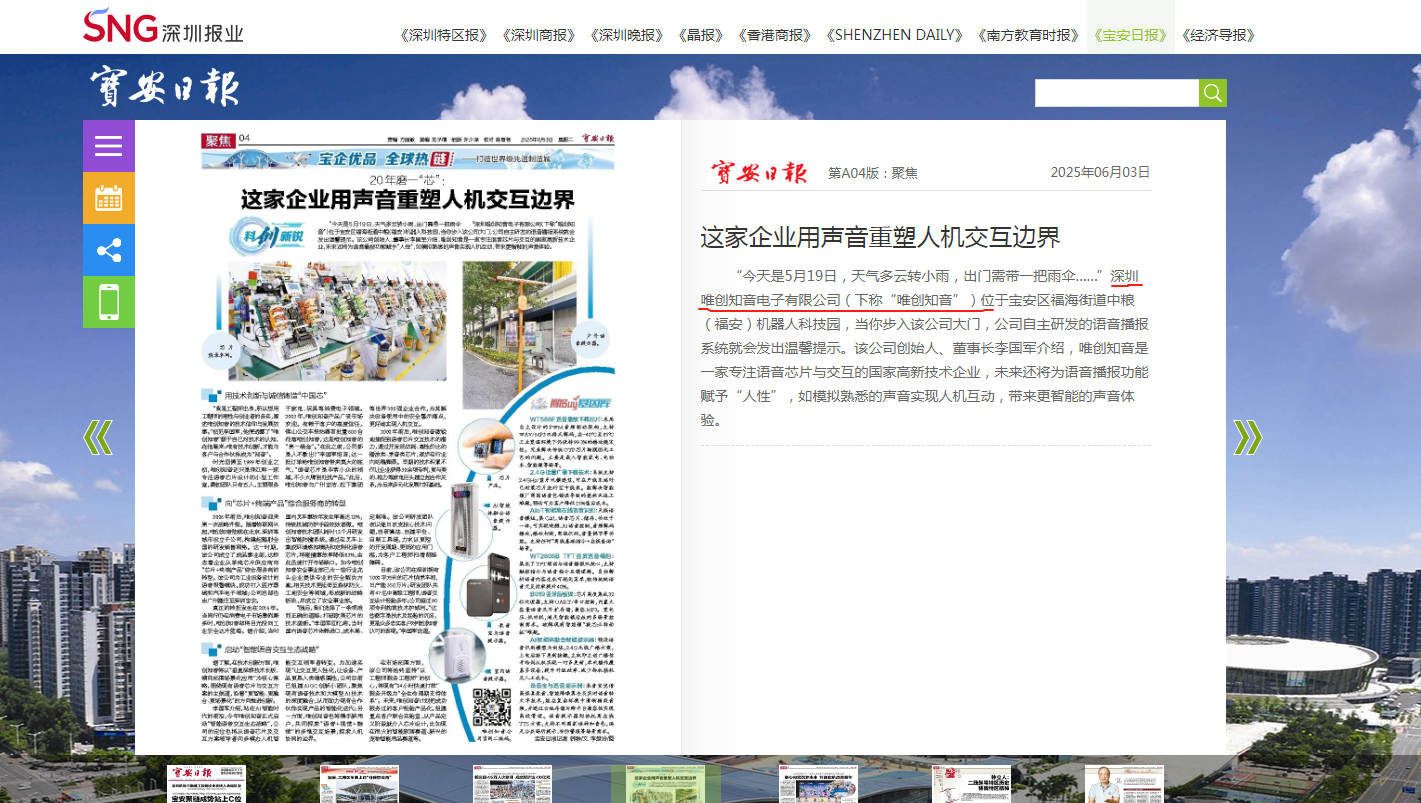Click article title 这家企业用声音重塑人机交互边界
The width and height of the screenshot is (1421, 803).
point(880,238)
